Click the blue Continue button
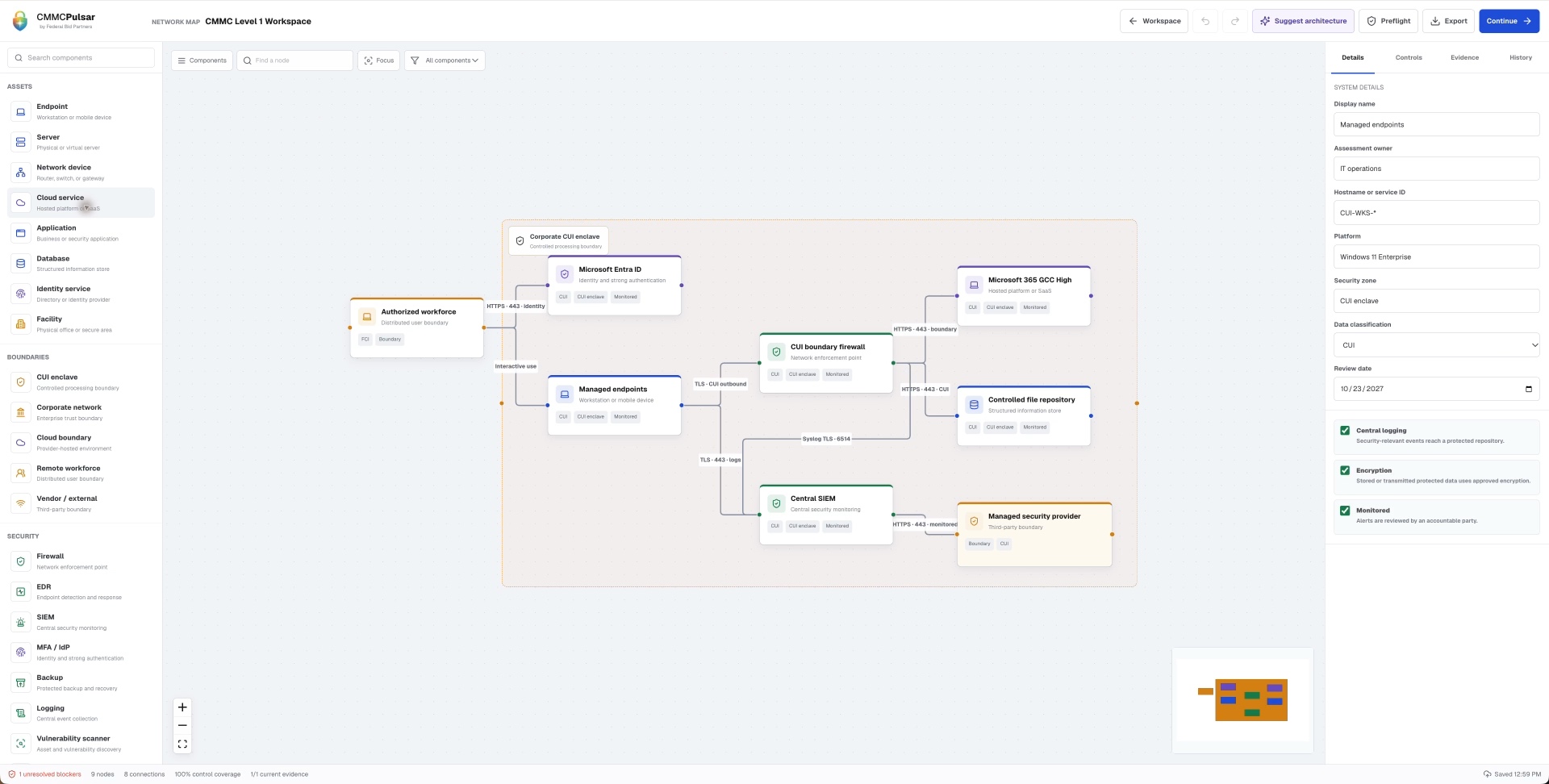 pyautogui.click(x=1509, y=21)
